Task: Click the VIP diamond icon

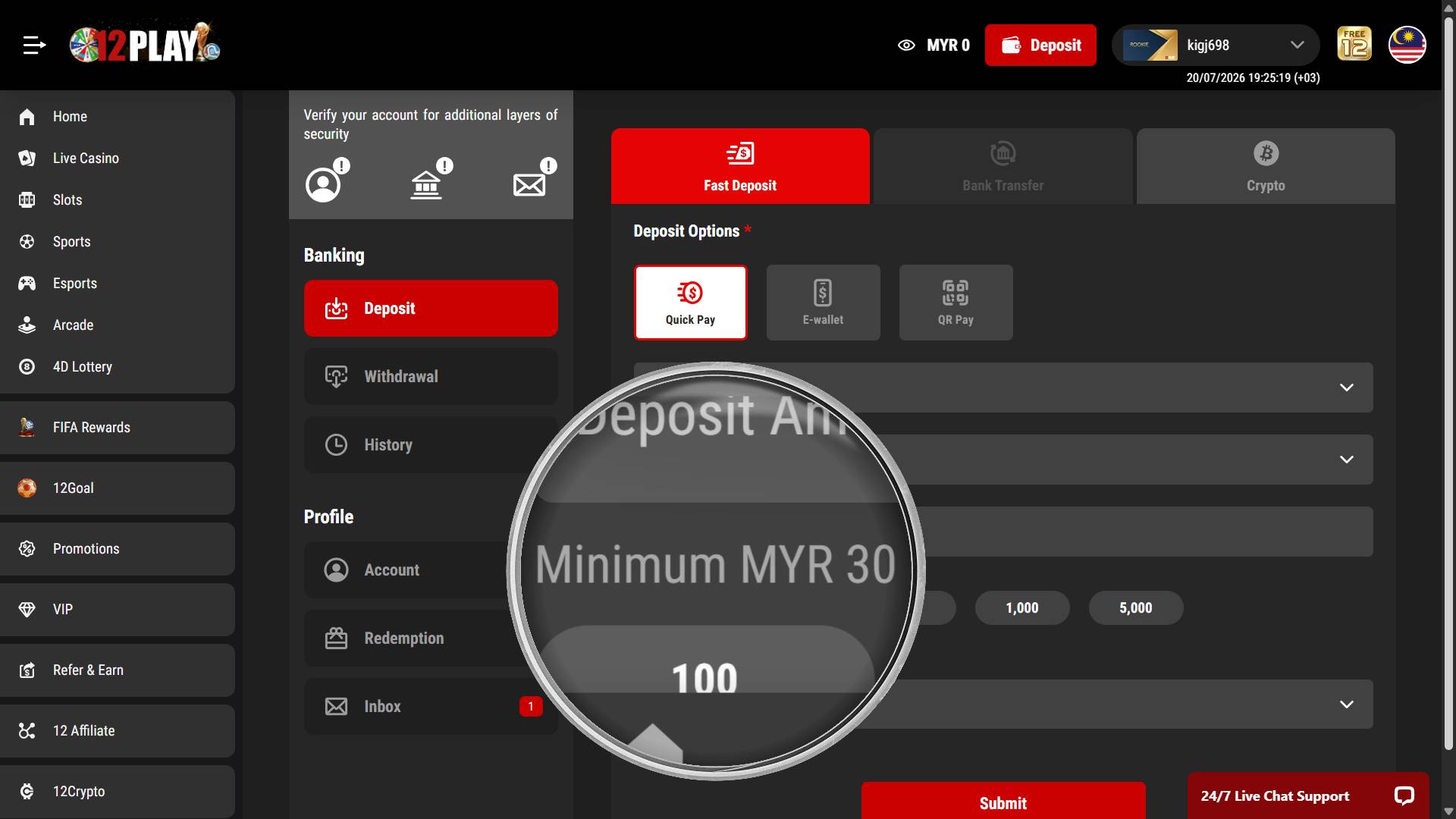Action: [x=27, y=610]
